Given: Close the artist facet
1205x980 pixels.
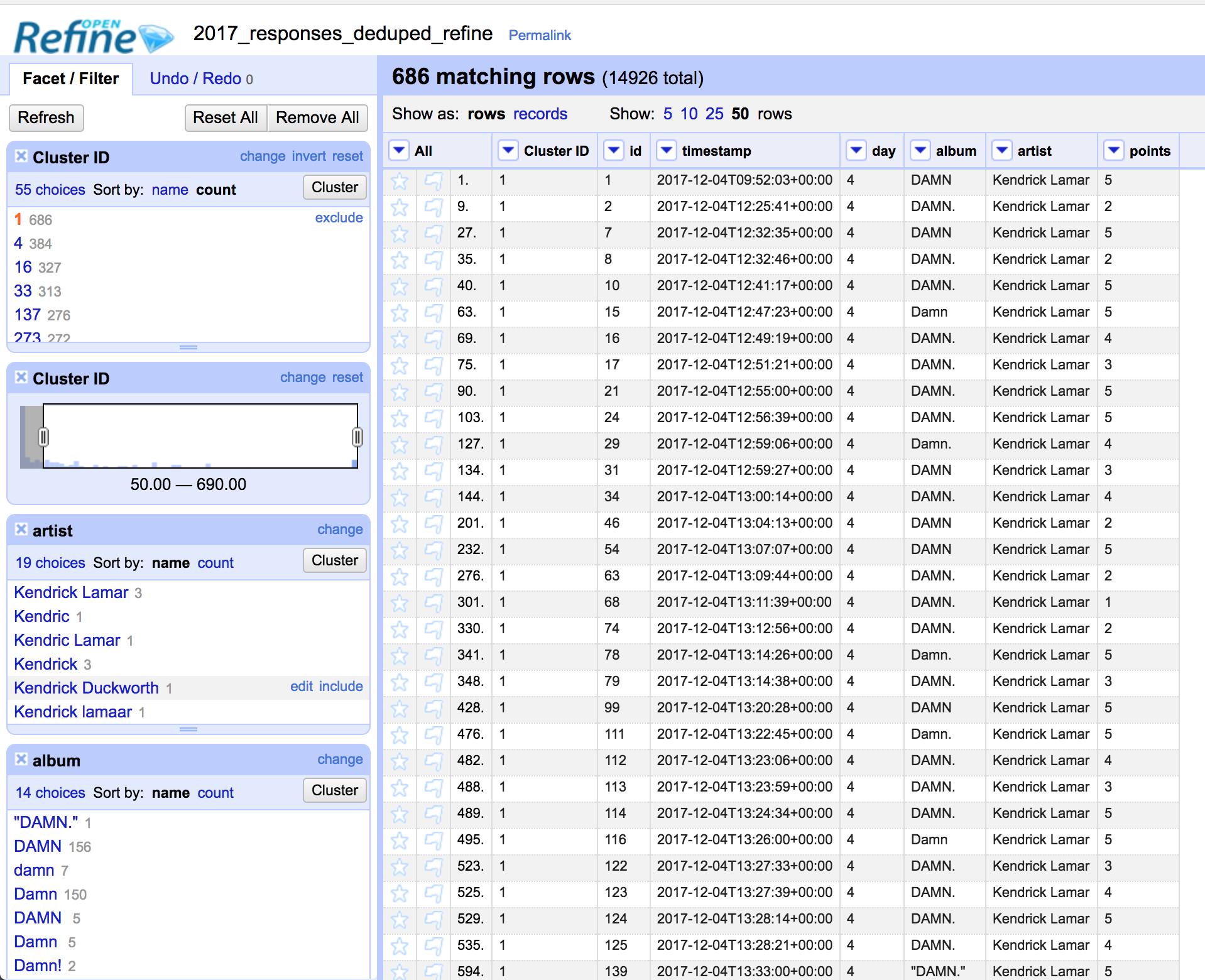Looking at the screenshot, I should [x=21, y=529].
